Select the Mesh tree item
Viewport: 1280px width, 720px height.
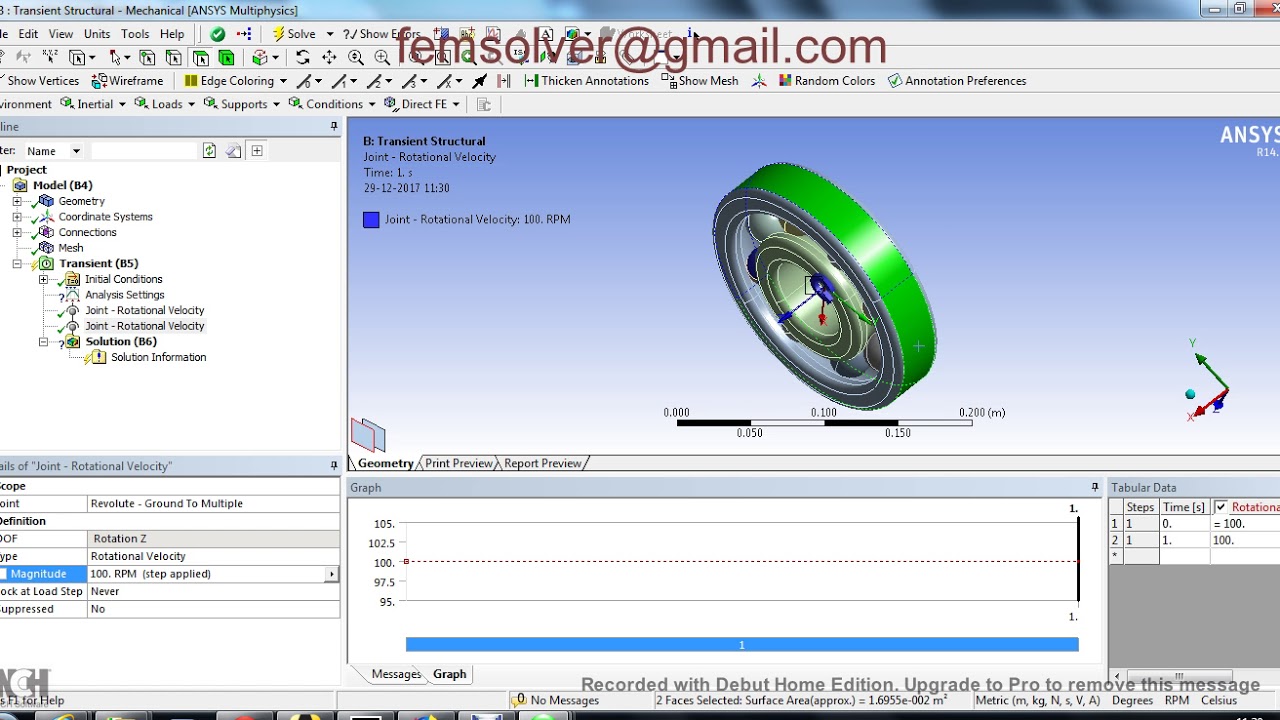pyautogui.click(x=71, y=248)
